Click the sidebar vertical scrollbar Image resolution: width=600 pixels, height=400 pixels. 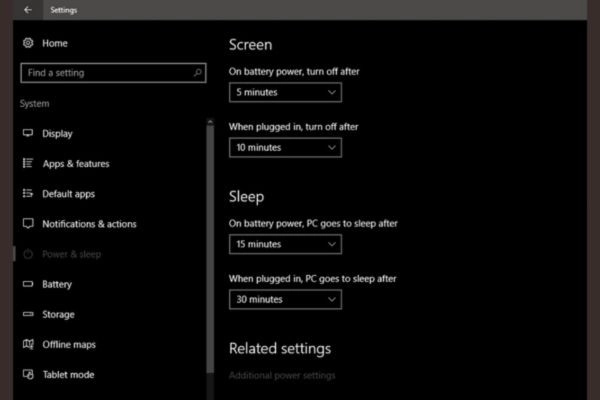tap(210, 250)
